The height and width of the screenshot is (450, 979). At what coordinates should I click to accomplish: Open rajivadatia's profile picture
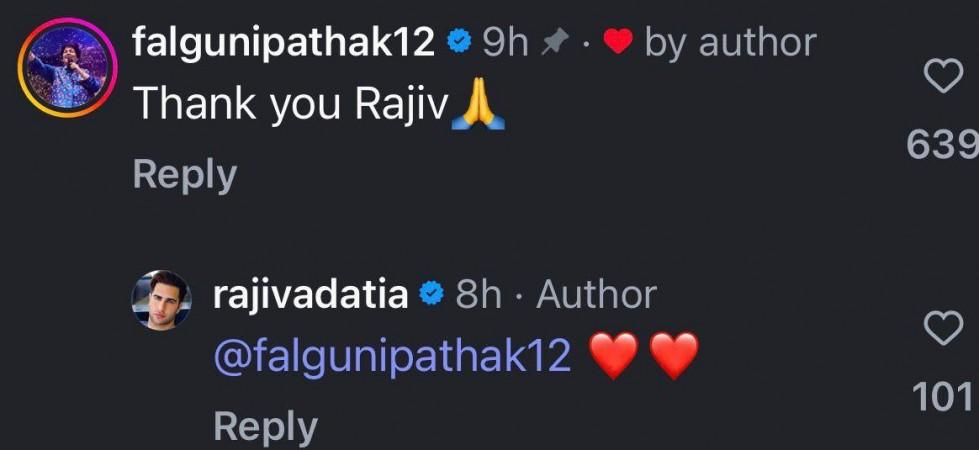[x=161, y=300]
